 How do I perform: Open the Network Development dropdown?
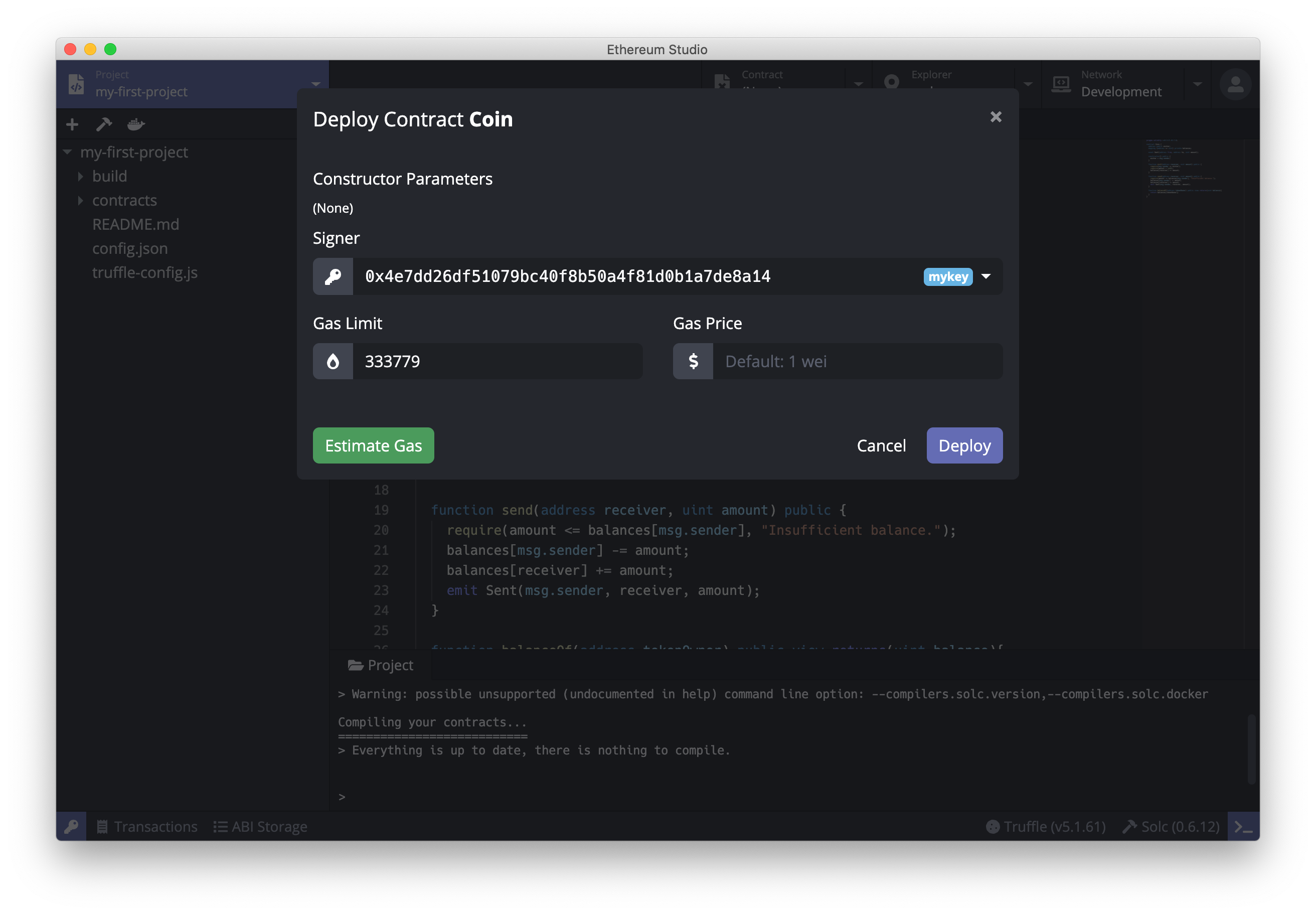pyautogui.click(x=1197, y=84)
